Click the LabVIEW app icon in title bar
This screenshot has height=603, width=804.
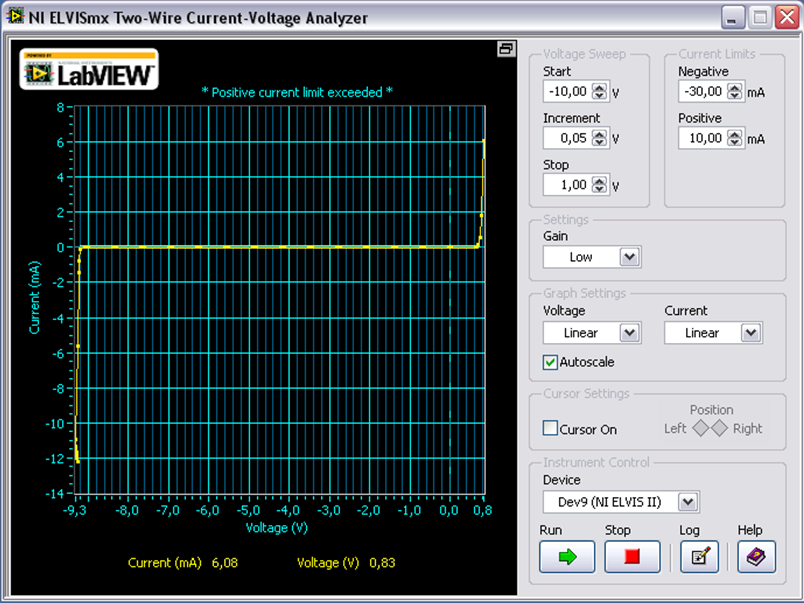pyautogui.click(x=15, y=16)
